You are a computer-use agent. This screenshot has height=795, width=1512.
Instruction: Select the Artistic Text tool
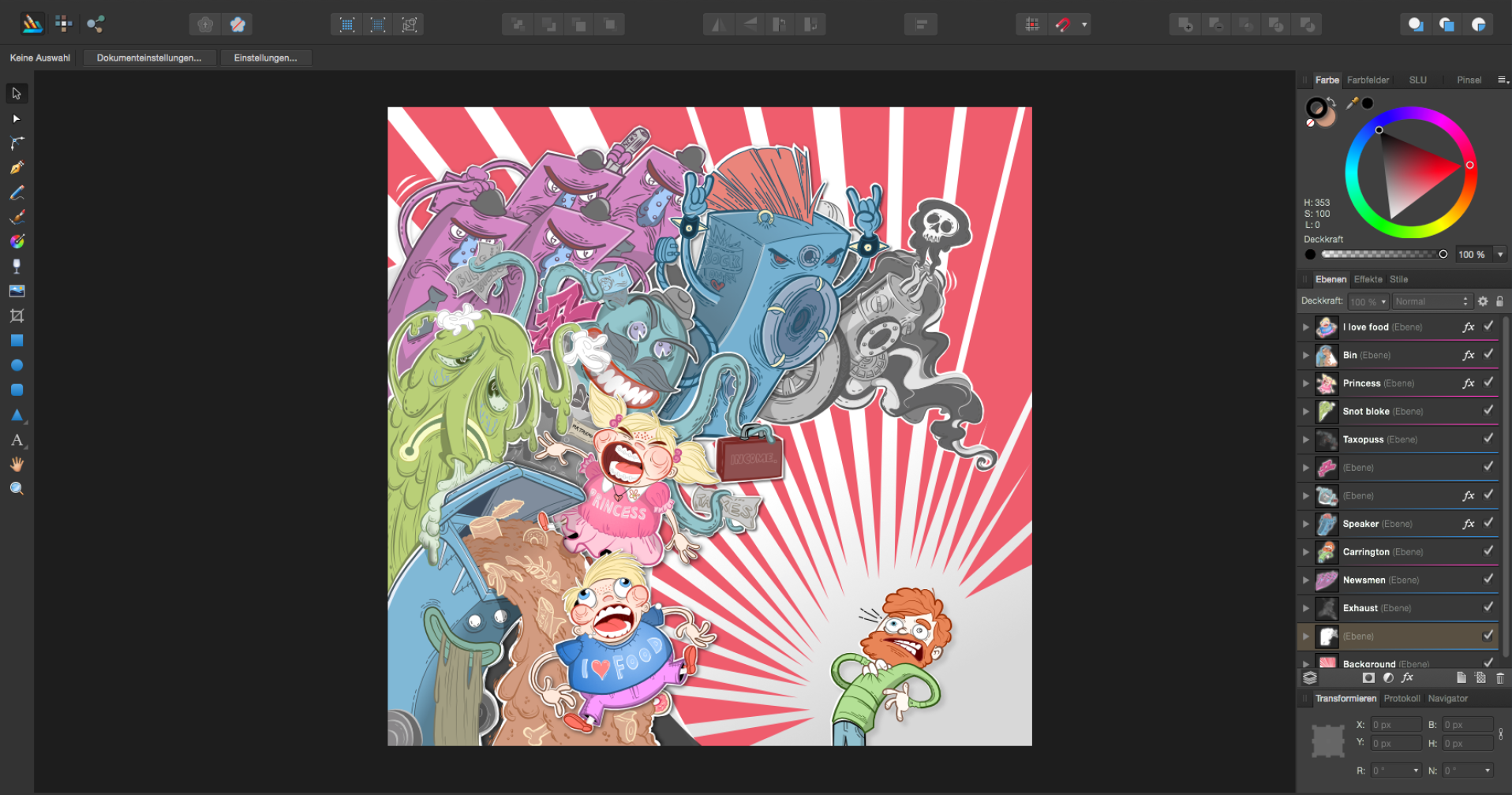tap(17, 440)
